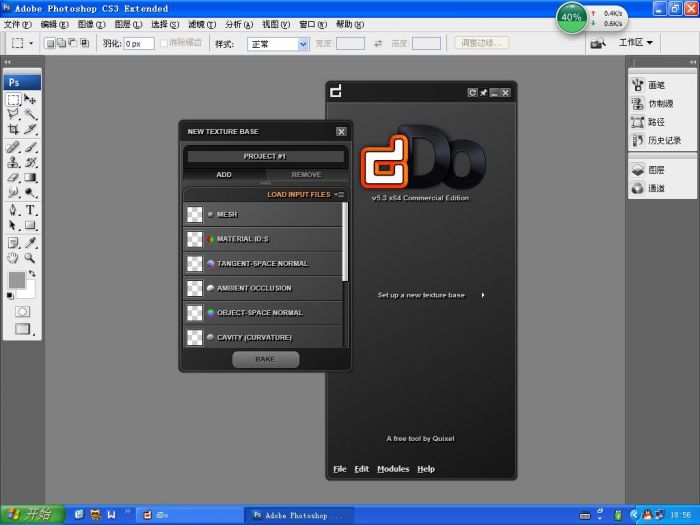Open the Clone Source (仿制源) panel
This screenshot has height=525, width=700.
coord(662,104)
